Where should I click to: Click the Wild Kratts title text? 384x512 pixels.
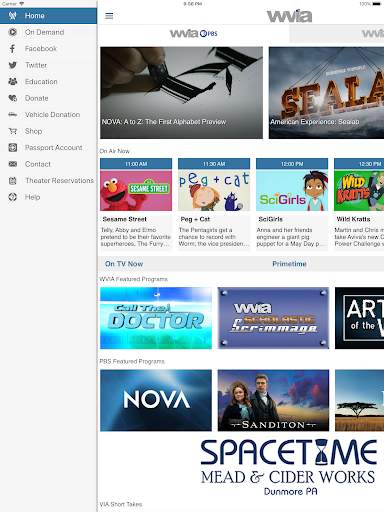pos(353,219)
